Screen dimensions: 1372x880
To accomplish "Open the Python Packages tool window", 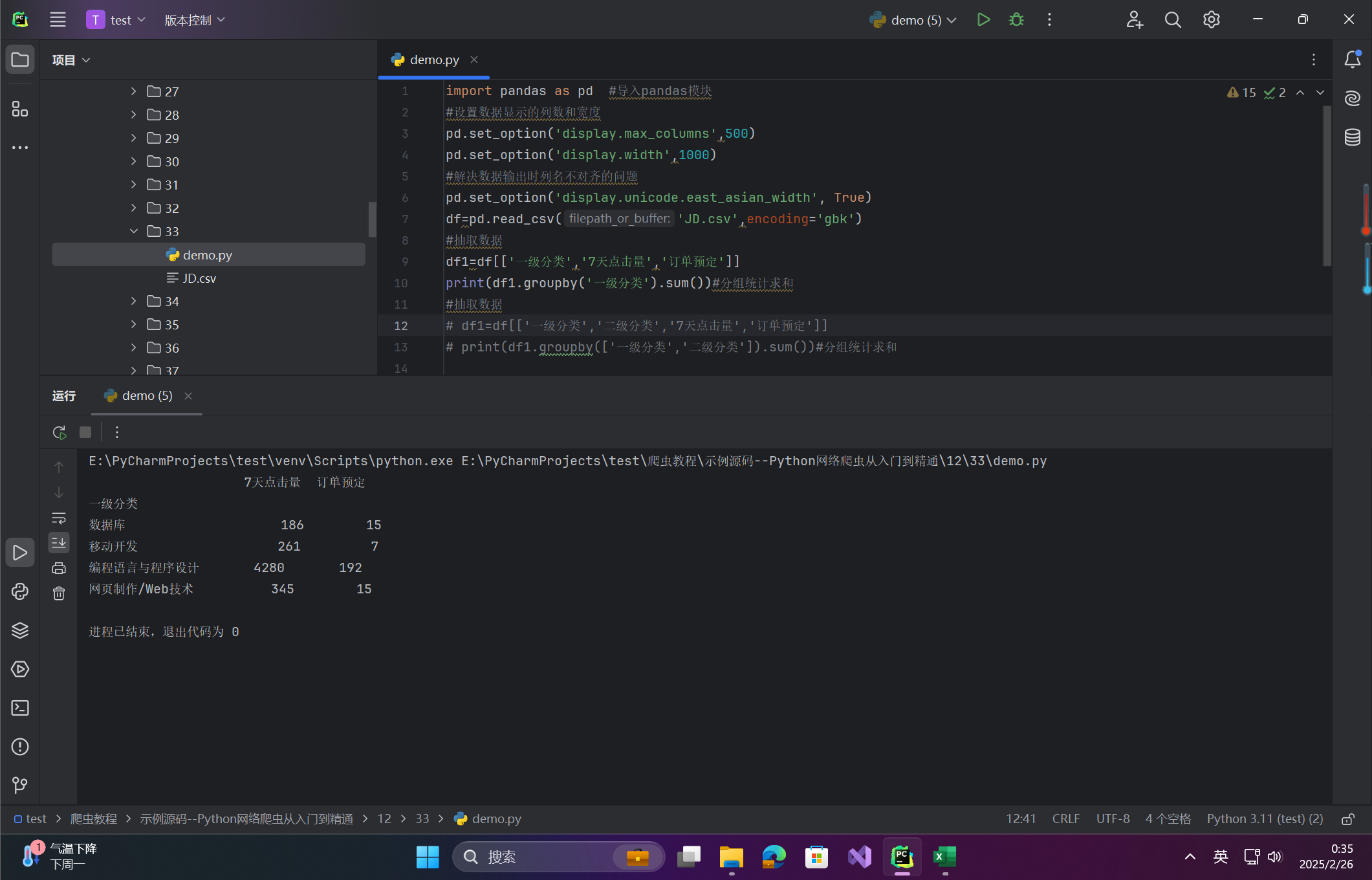I will 20,630.
